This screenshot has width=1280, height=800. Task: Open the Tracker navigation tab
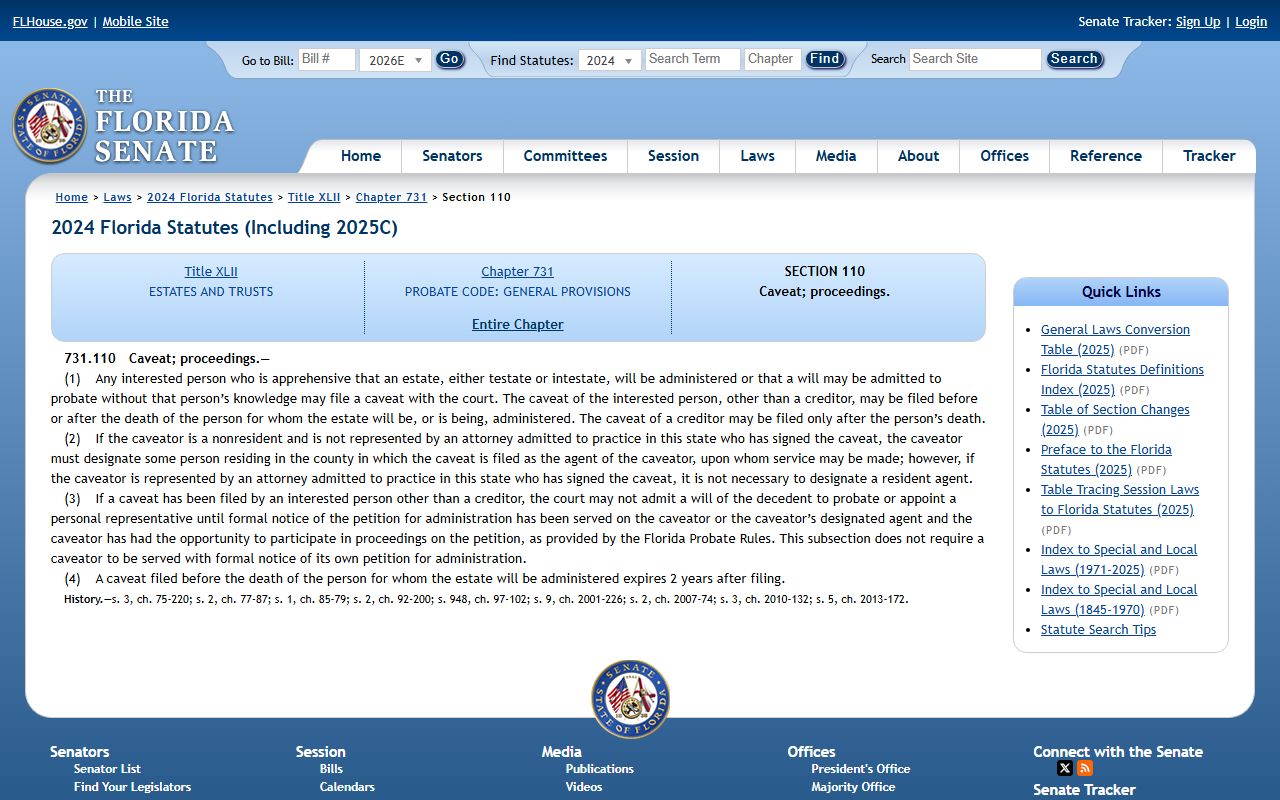coord(1209,156)
